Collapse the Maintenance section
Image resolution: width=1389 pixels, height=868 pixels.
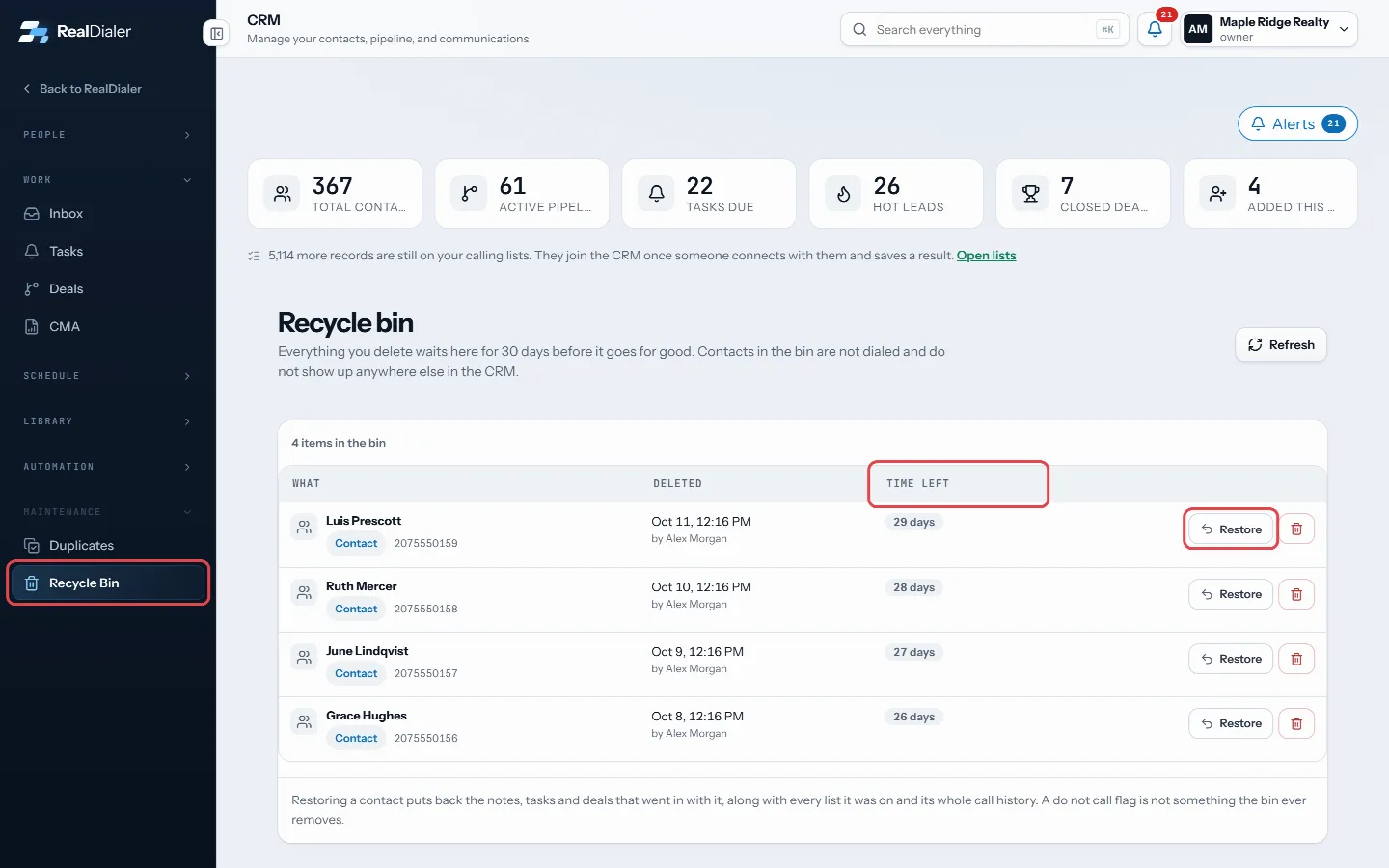pyautogui.click(x=108, y=512)
